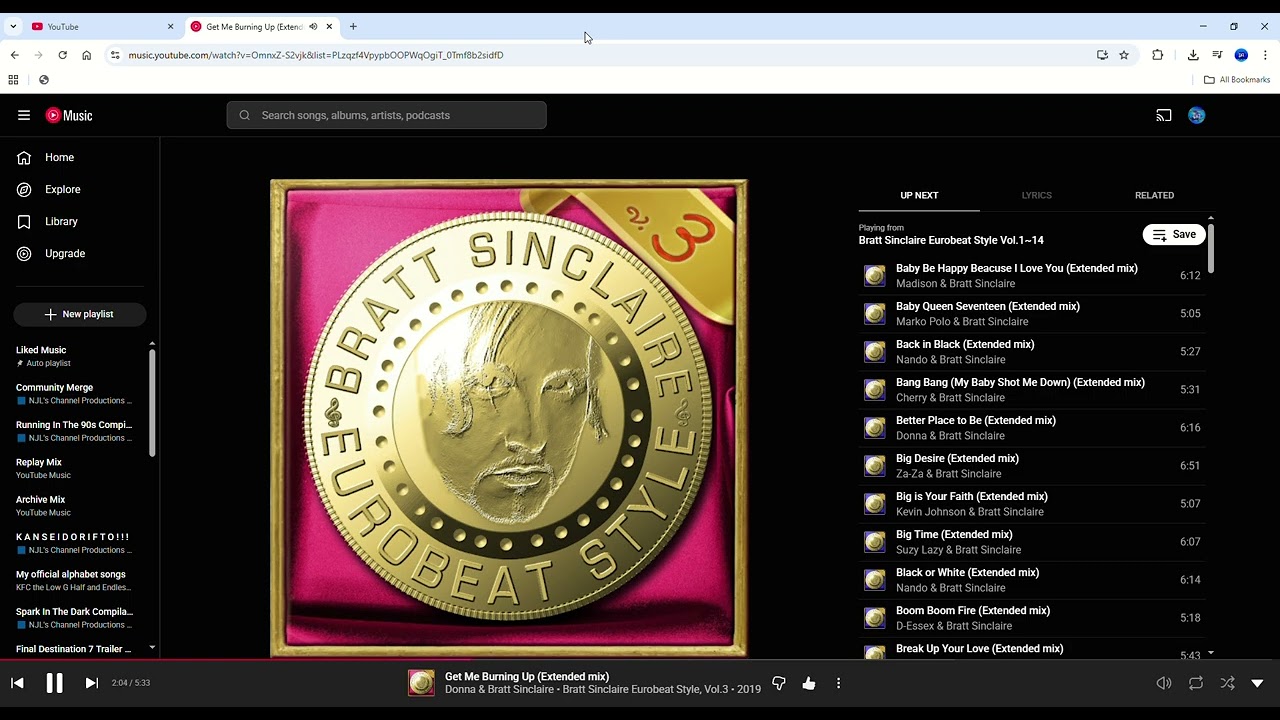Viewport: 1280px width, 720px height.
Task: Close the Get Me Burning Up tab
Action: 329,26
